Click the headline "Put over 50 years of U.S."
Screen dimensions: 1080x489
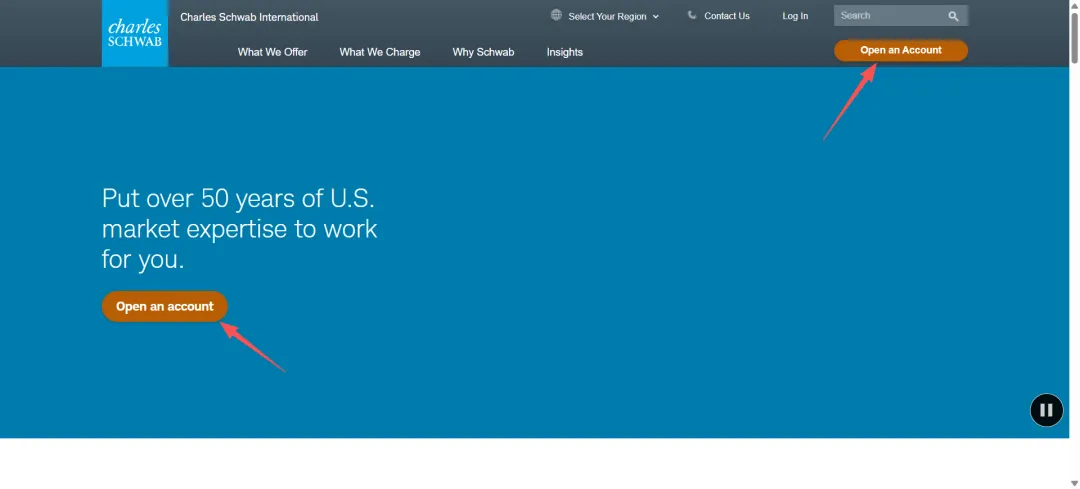point(238,198)
